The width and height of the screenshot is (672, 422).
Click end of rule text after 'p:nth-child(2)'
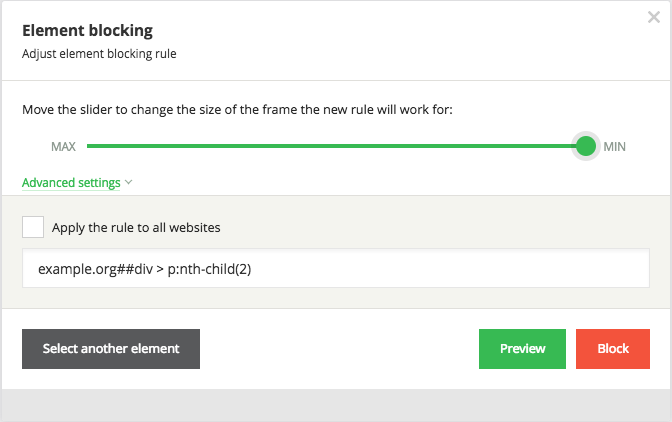point(264,268)
